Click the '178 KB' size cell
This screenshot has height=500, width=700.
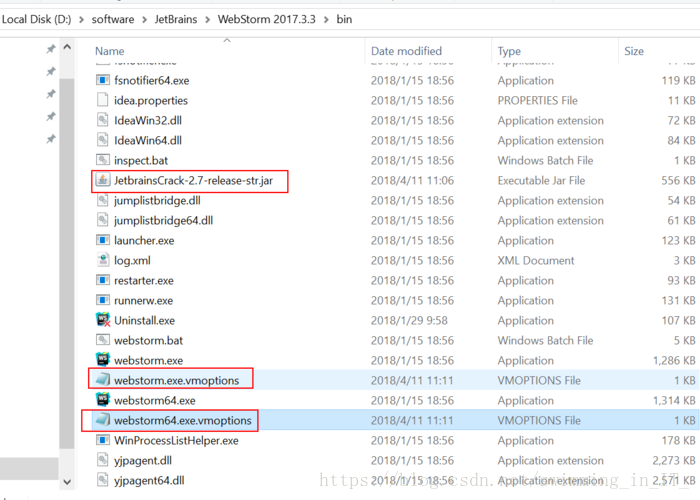click(x=678, y=440)
